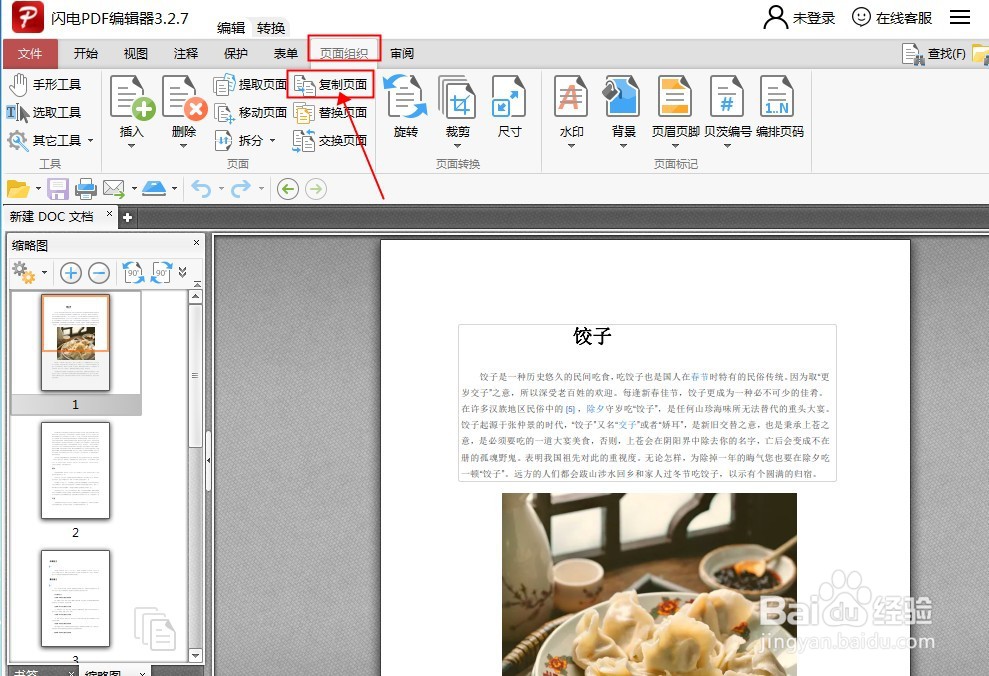Click Extract pages (提取页面)
The height and width of the screenshot is (676, 989).
(250, 84)
